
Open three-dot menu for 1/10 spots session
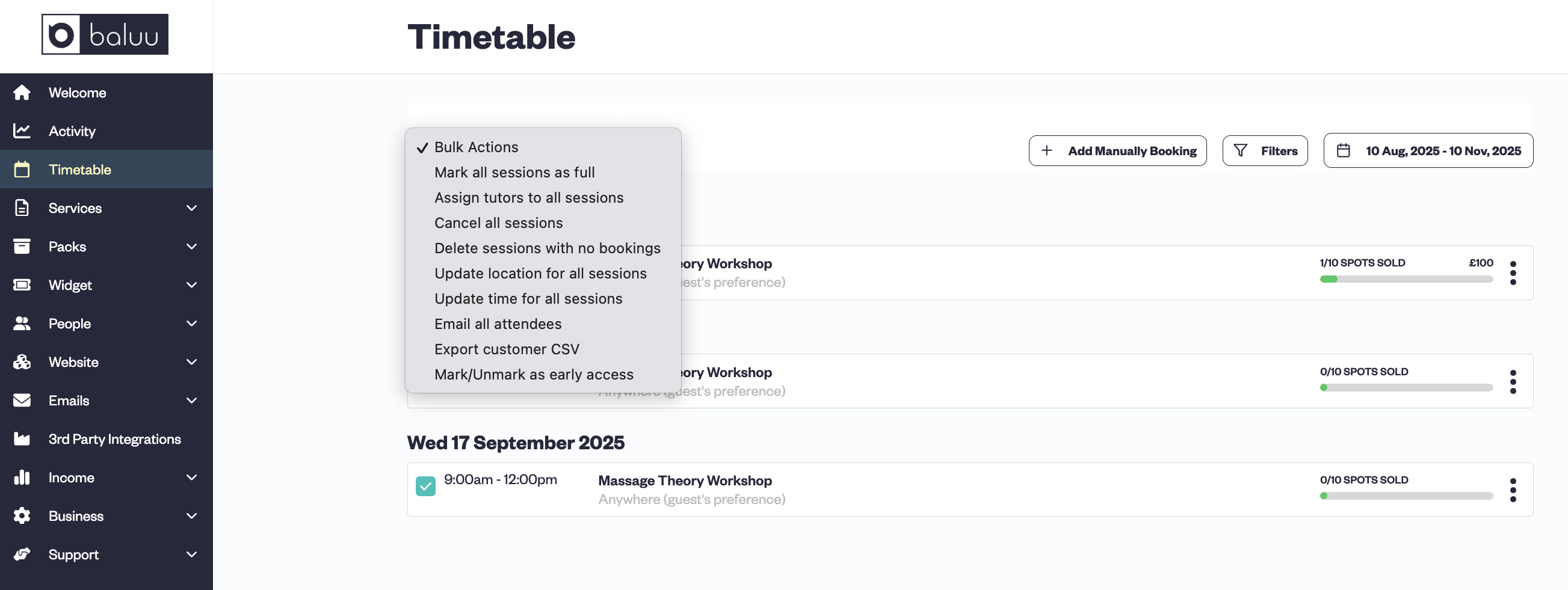pyautogui.click(x=1513, y=272)
